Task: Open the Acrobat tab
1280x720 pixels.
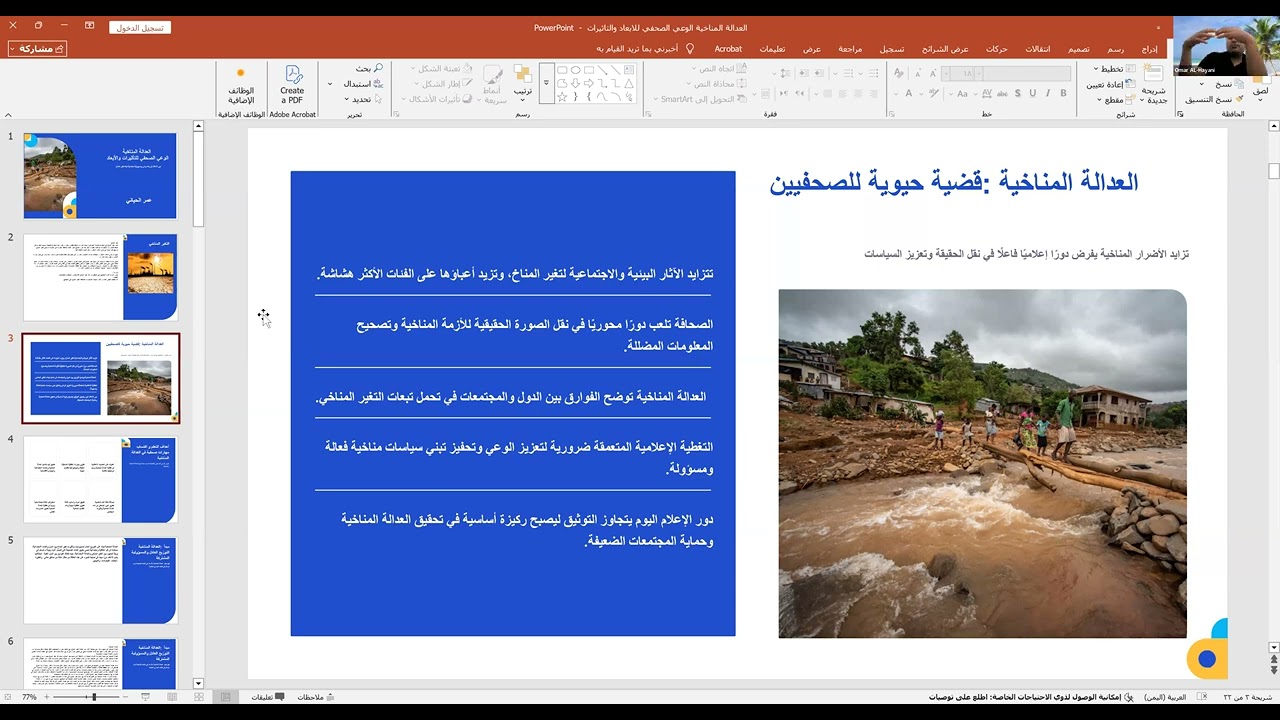Action: [728, 48]
